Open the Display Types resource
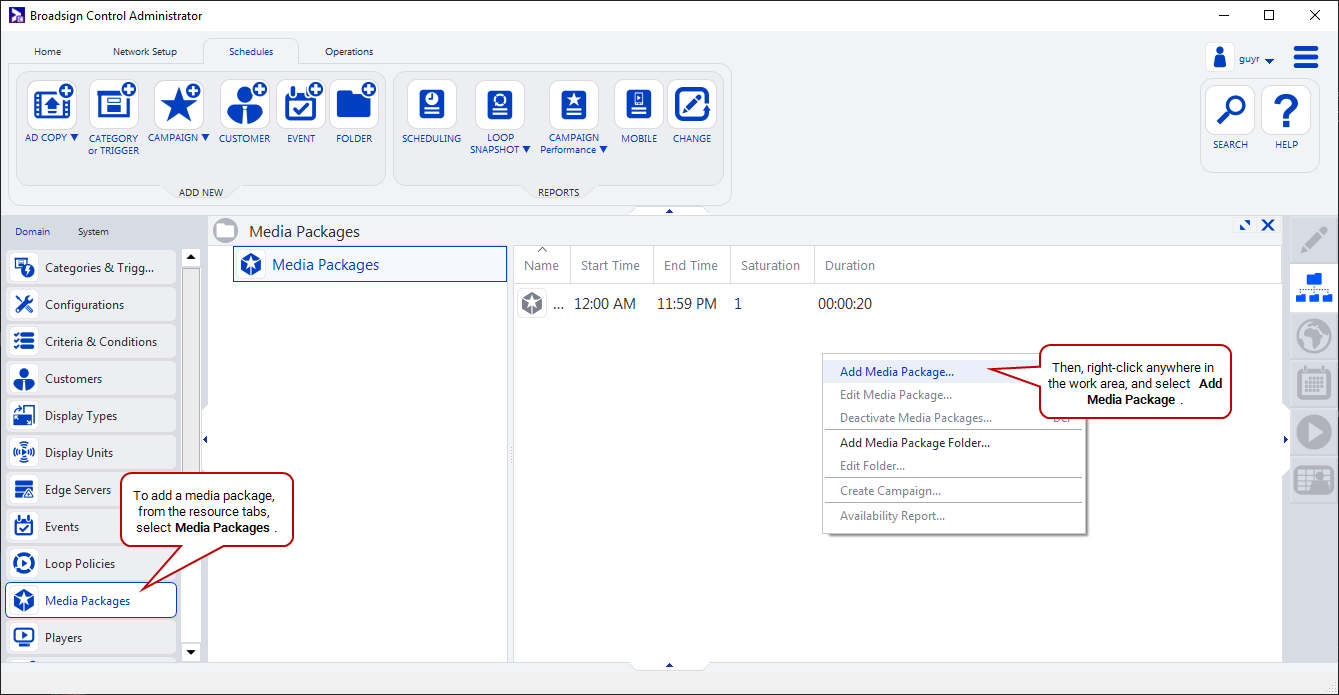 coord(91,416)
